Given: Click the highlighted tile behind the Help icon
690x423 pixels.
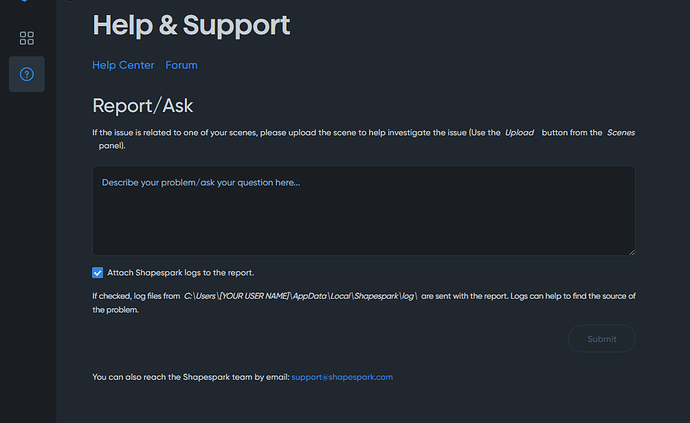Looking at the screenshot, I should pos(27,74).
